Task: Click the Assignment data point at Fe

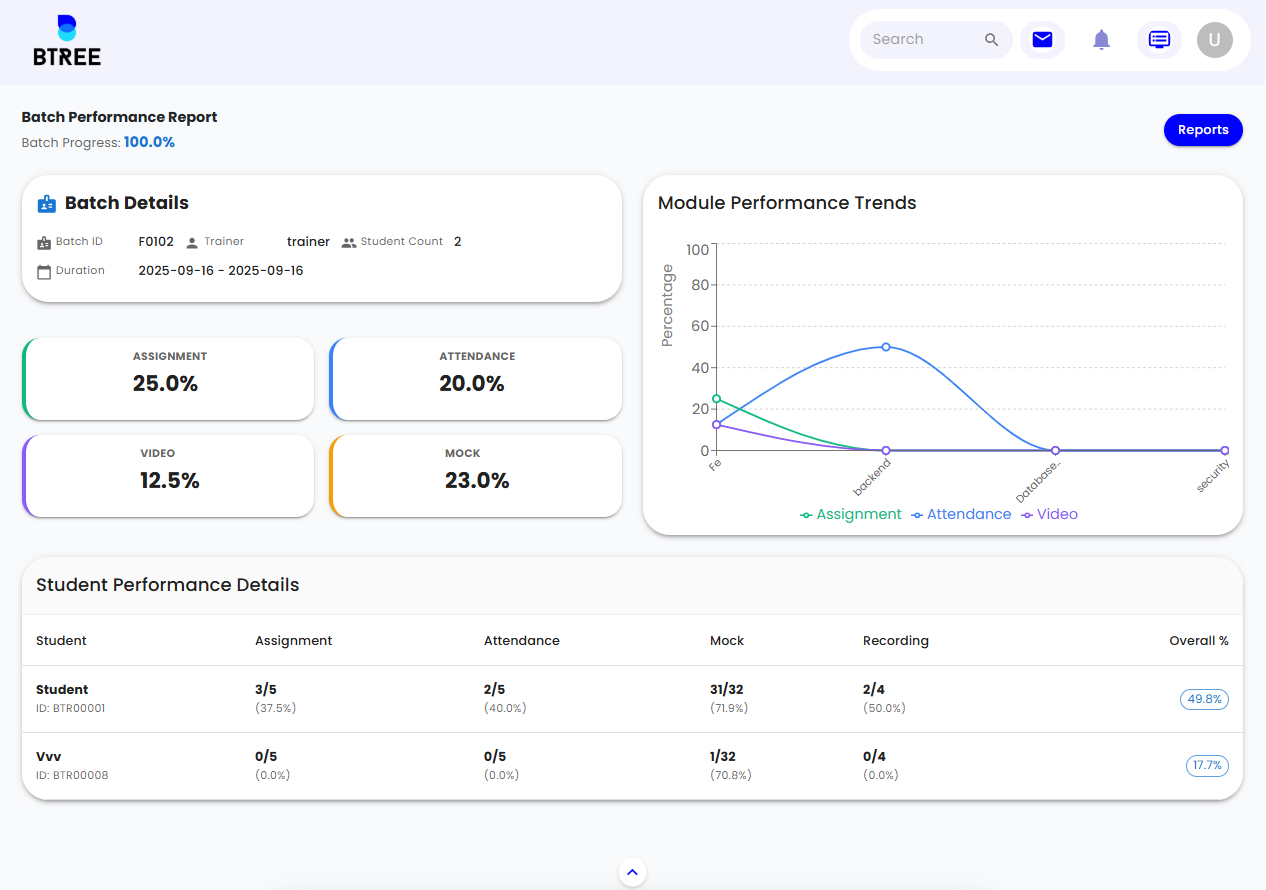Action: [x=716, y=399]
